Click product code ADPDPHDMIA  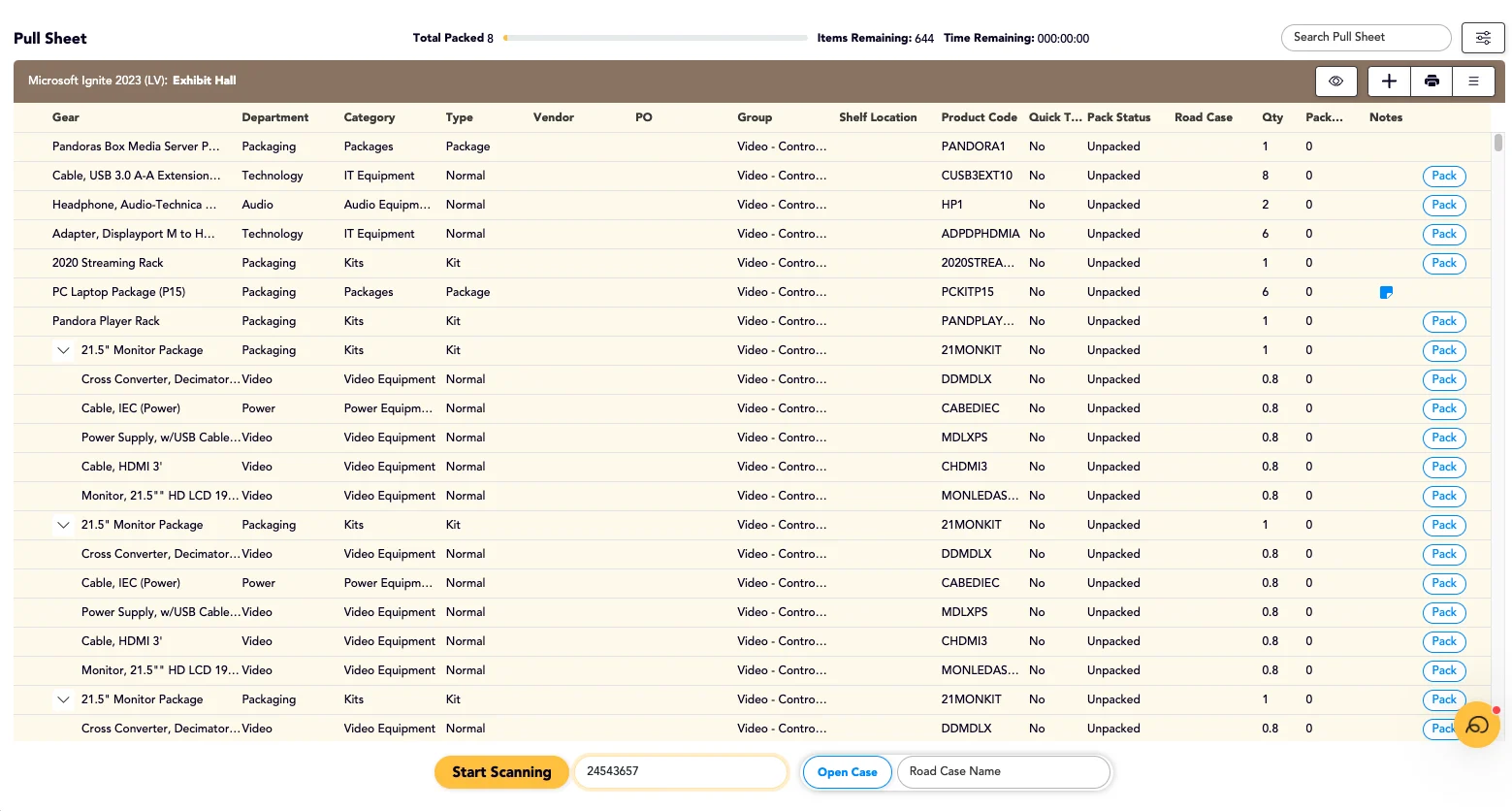click(x=981, y=234)
